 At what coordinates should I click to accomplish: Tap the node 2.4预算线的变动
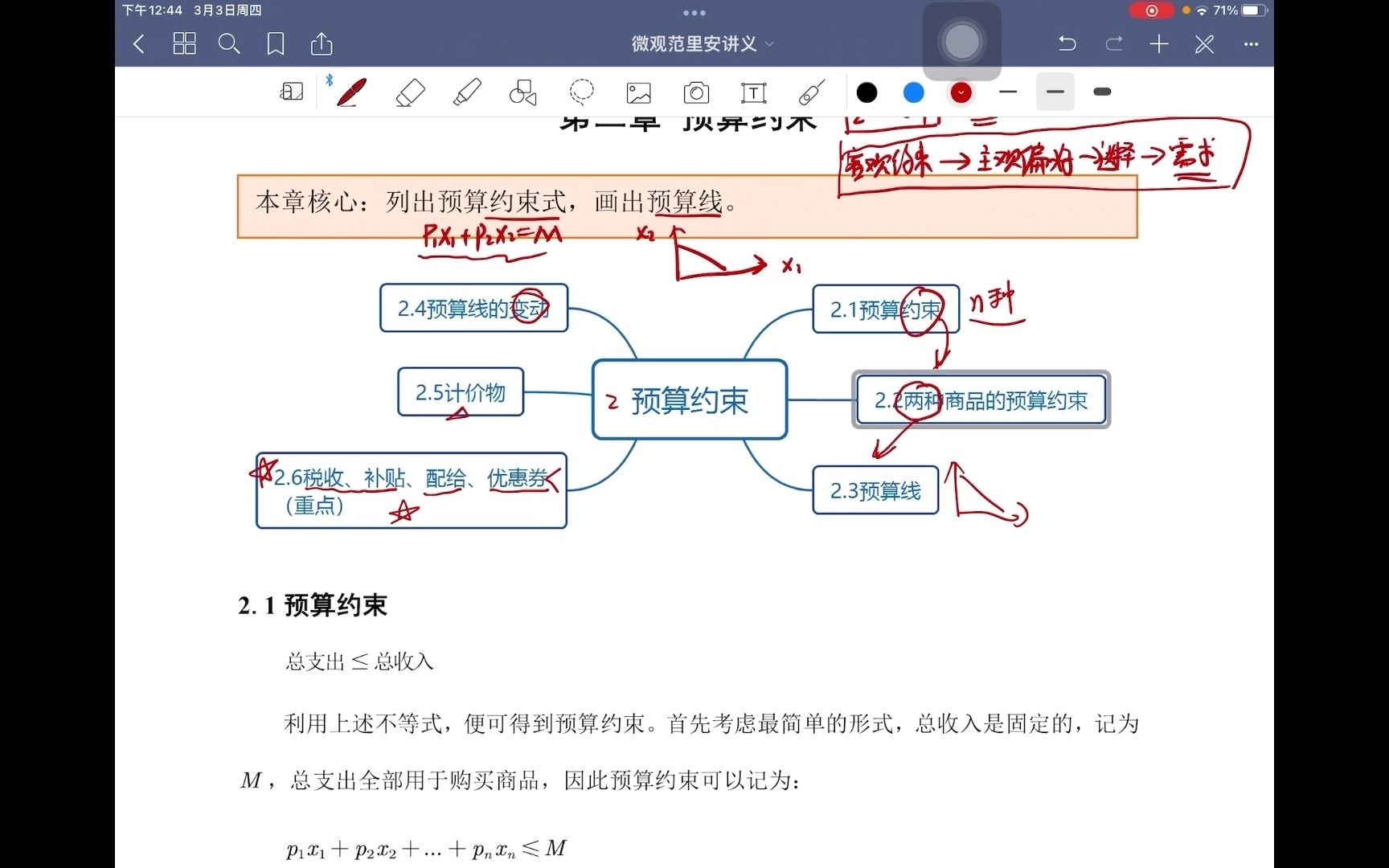click(x=473, y=308)
